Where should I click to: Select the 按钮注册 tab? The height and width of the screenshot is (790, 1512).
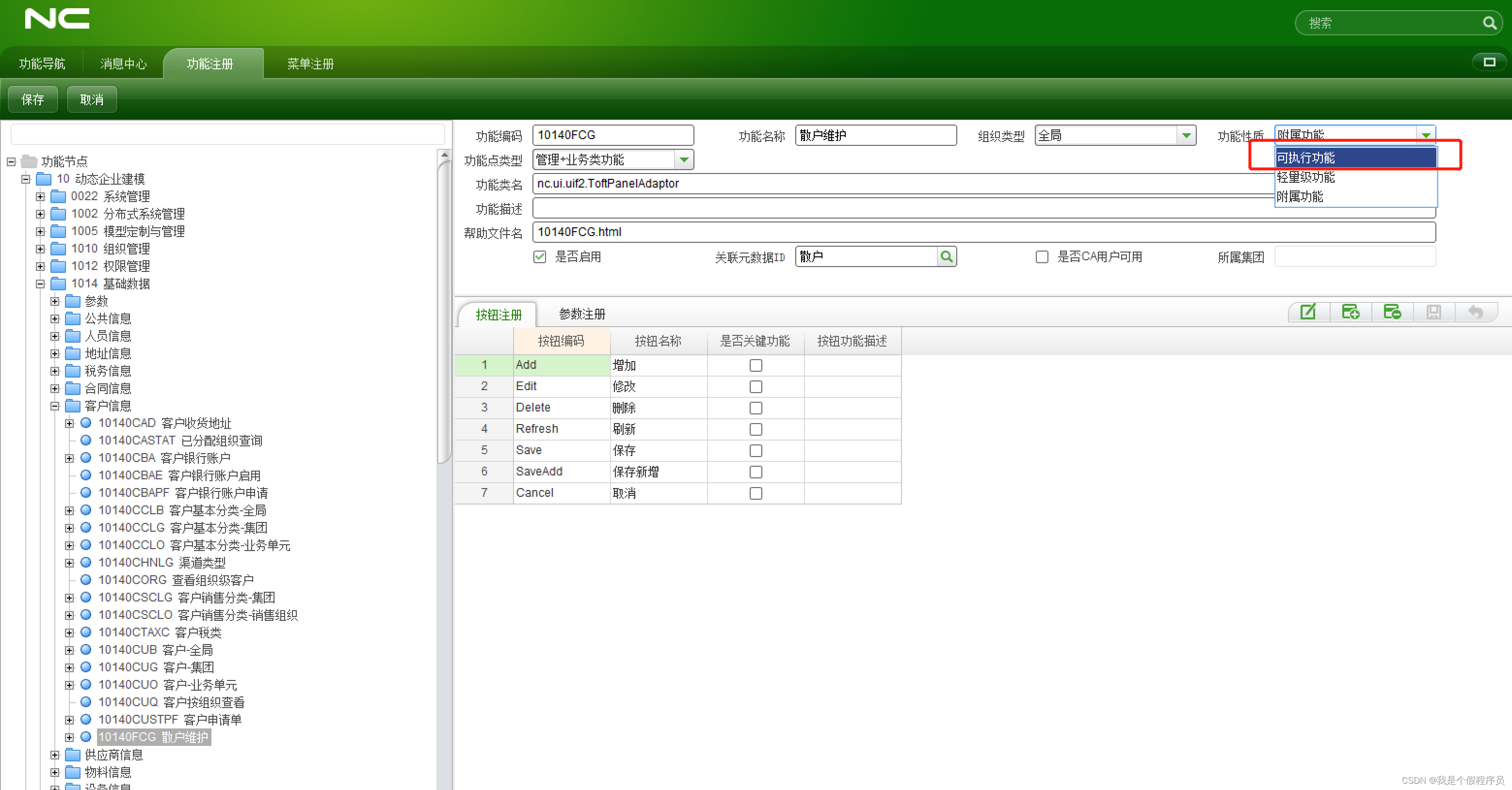499,315
